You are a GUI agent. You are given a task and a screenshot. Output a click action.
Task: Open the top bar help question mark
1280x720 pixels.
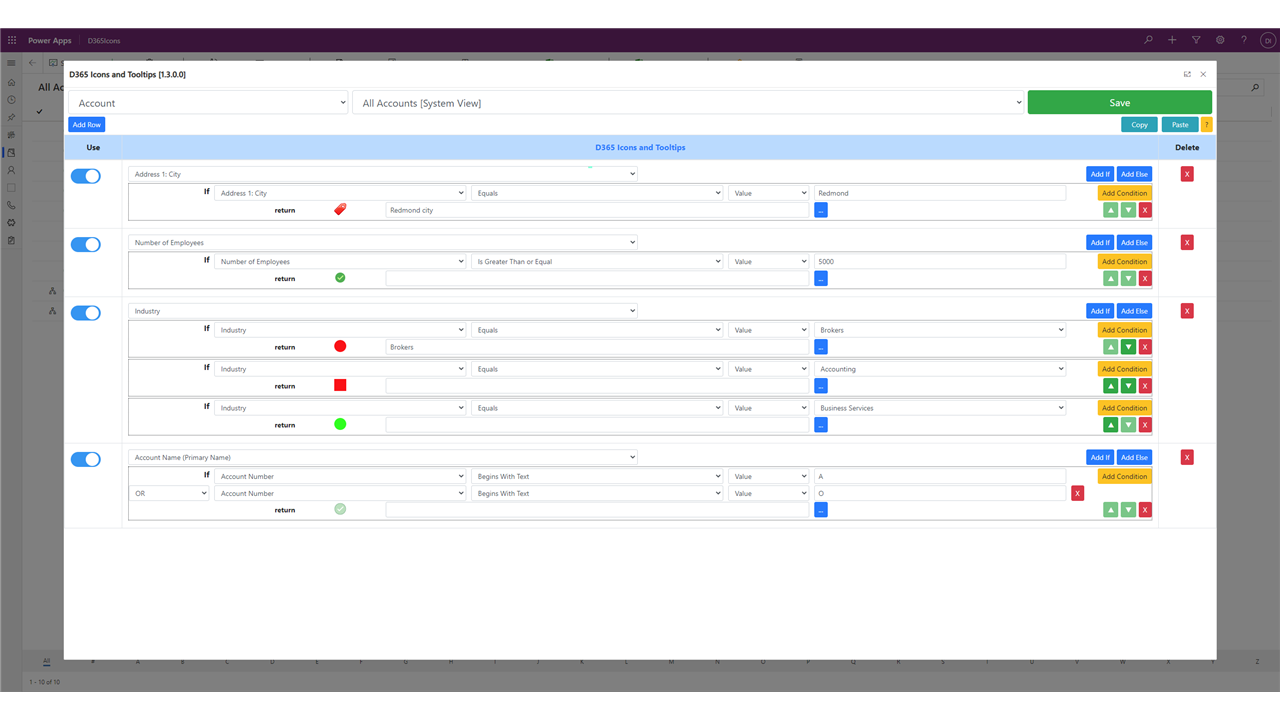[1244, 40]
